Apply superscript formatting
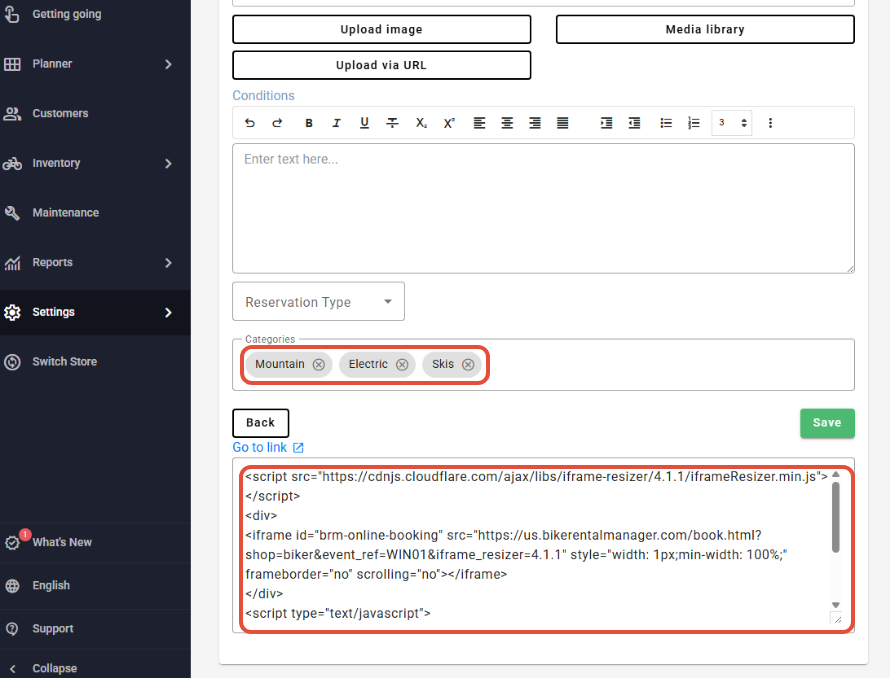This screenshot has width=890, height=678. (x=449, y=123)
